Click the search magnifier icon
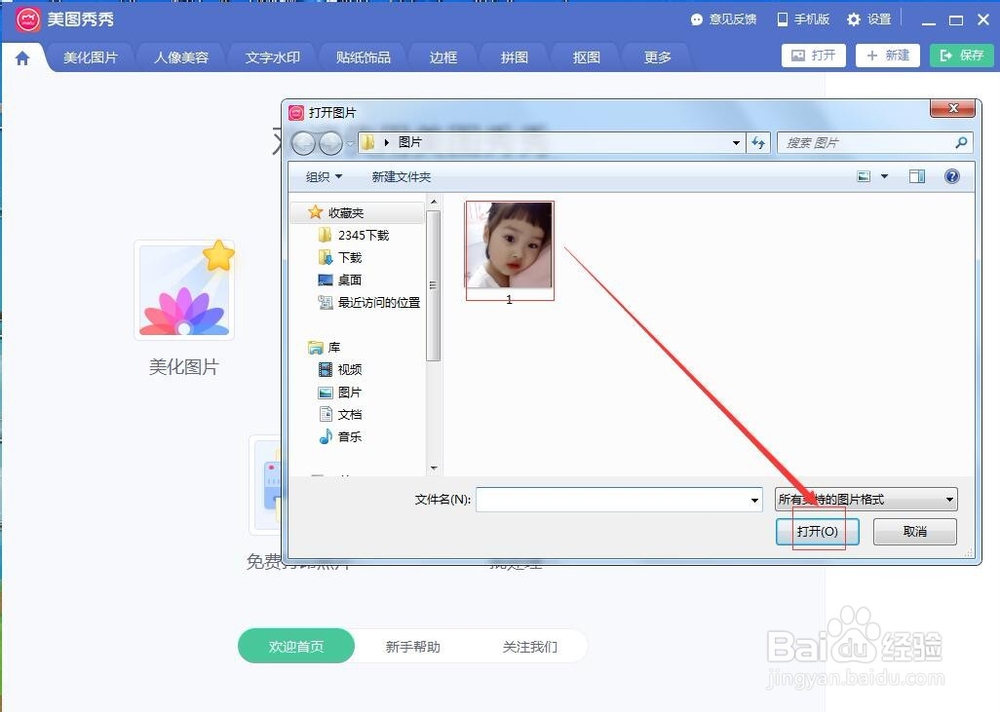This screenshot has width=1000, height=712. click(961, 142)
